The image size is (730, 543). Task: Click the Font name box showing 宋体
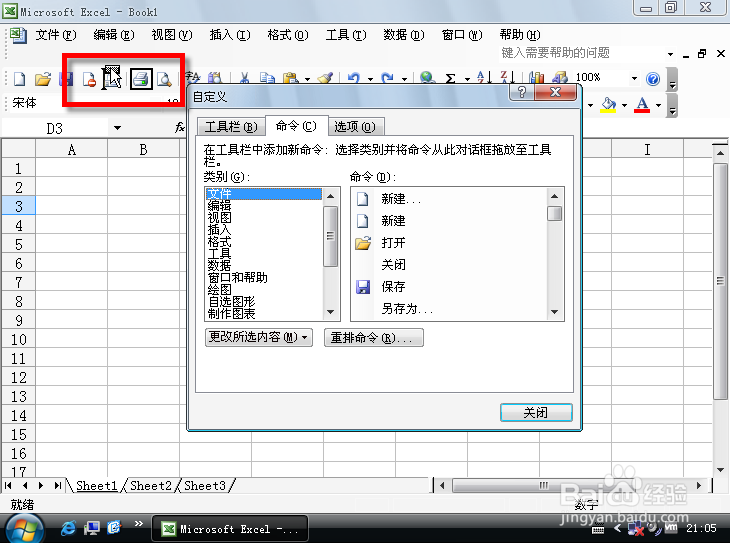point(38,103)
